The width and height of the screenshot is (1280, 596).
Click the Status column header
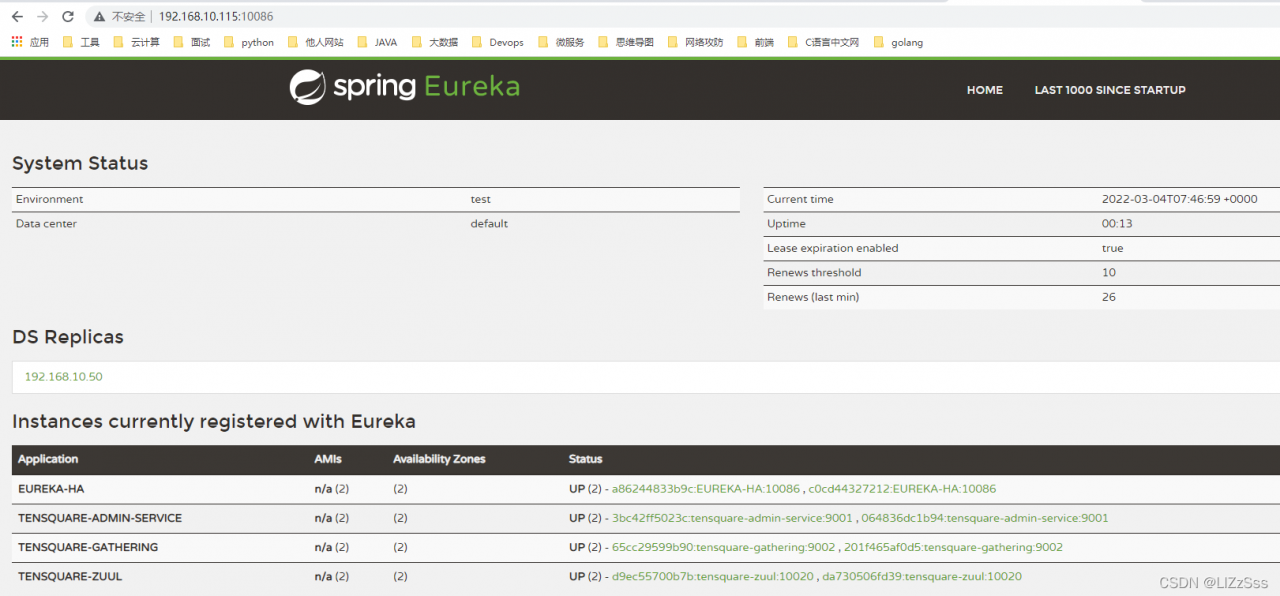click(x=586, y=459)
